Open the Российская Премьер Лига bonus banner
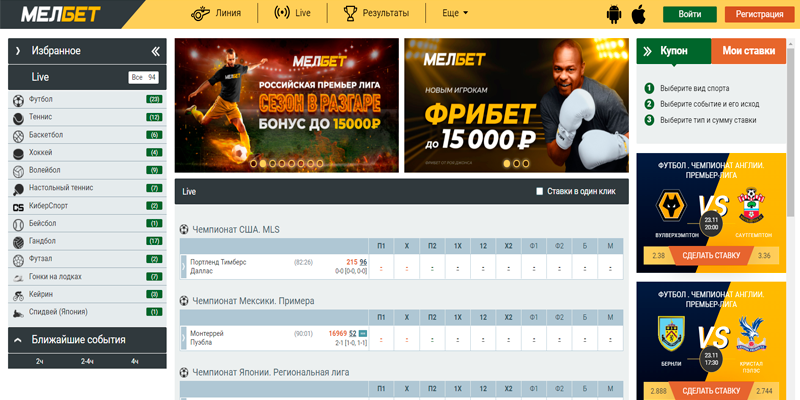 coord(287,105)
